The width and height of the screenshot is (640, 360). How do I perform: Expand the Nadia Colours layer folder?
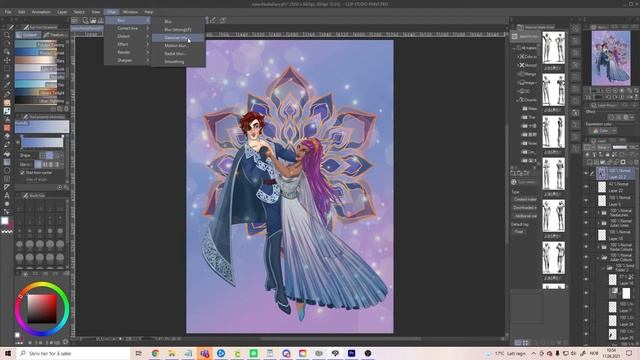[x=598, y=247]
